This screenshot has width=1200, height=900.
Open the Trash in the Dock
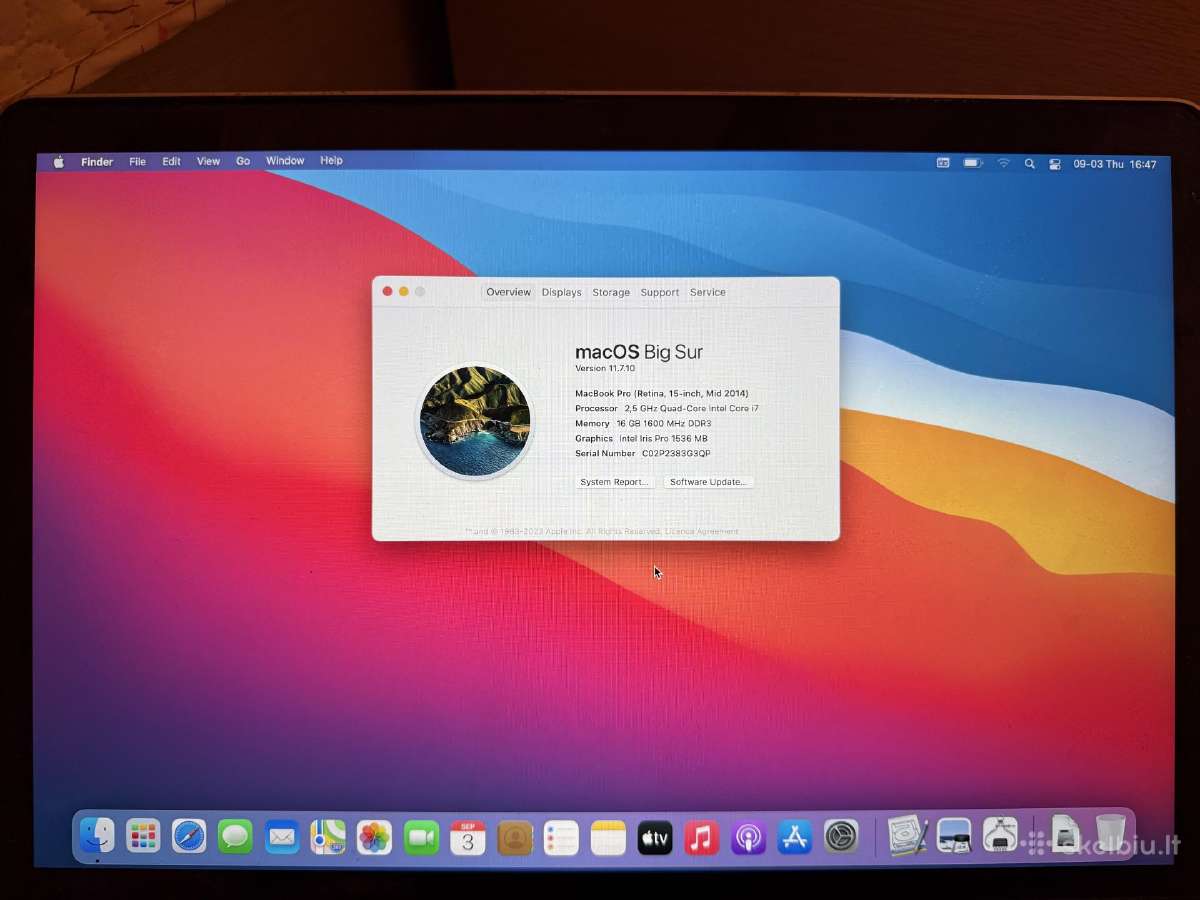point(1110,833)
